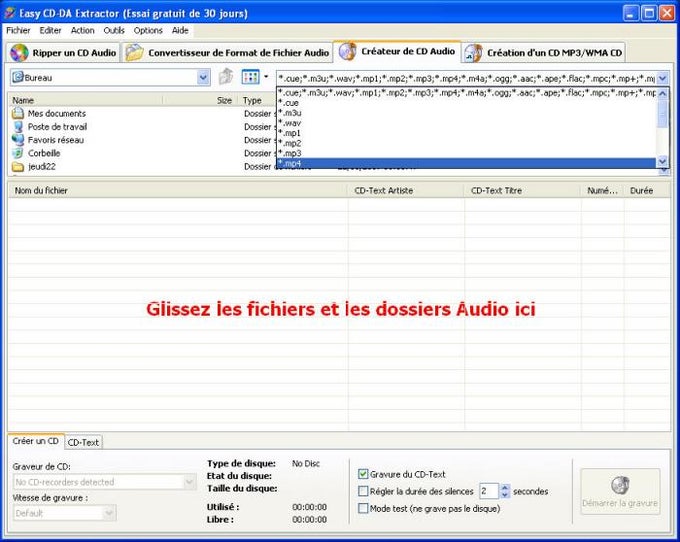Viewport: 680px width, 542px height.
Task: Increase silence duration with up arrow
Action: coord(504,487)
